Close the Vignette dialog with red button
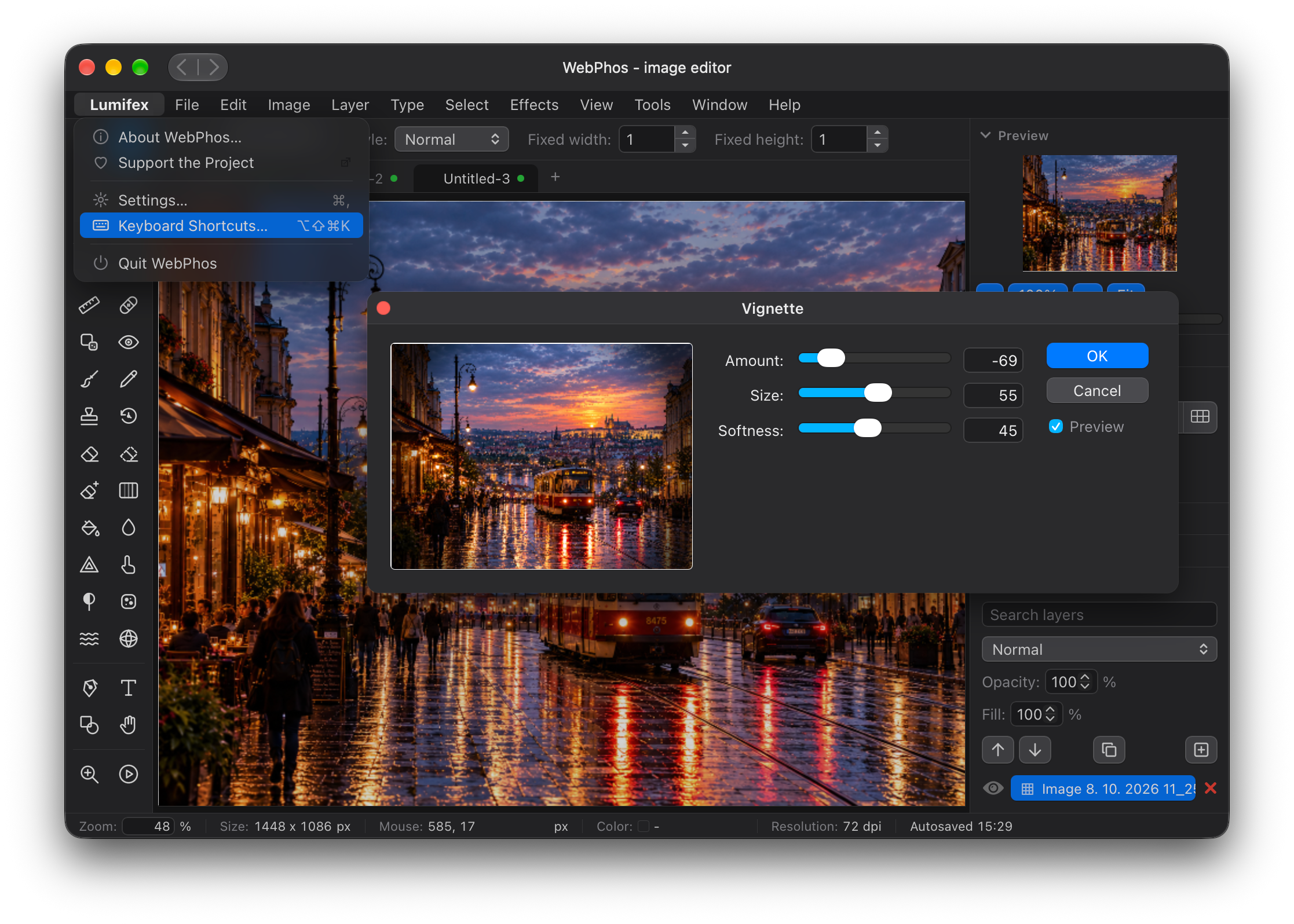Screen dimensions: 1294x924 click(x=383, y=309)
